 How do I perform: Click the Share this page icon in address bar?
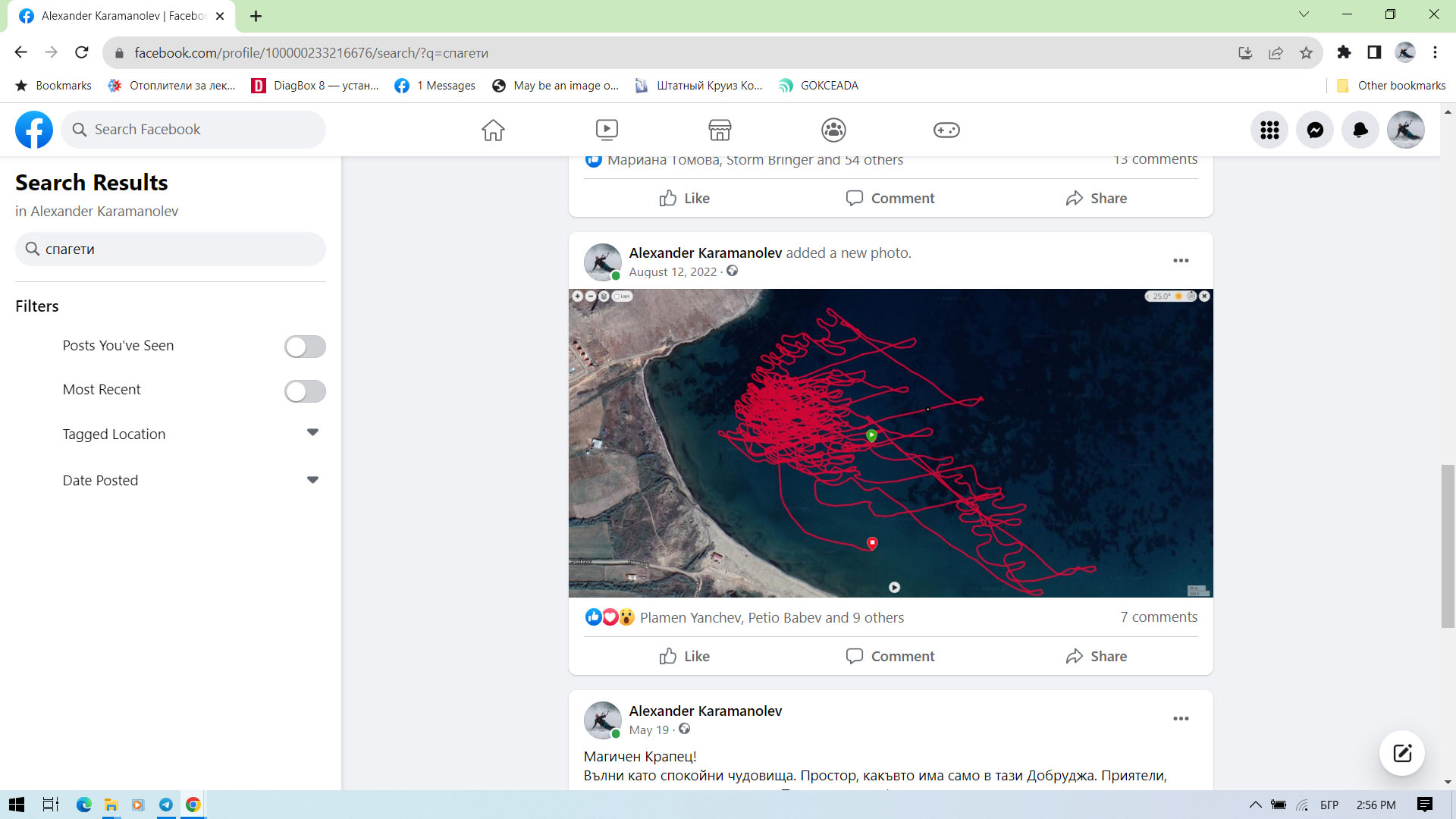pos(1276,52)
